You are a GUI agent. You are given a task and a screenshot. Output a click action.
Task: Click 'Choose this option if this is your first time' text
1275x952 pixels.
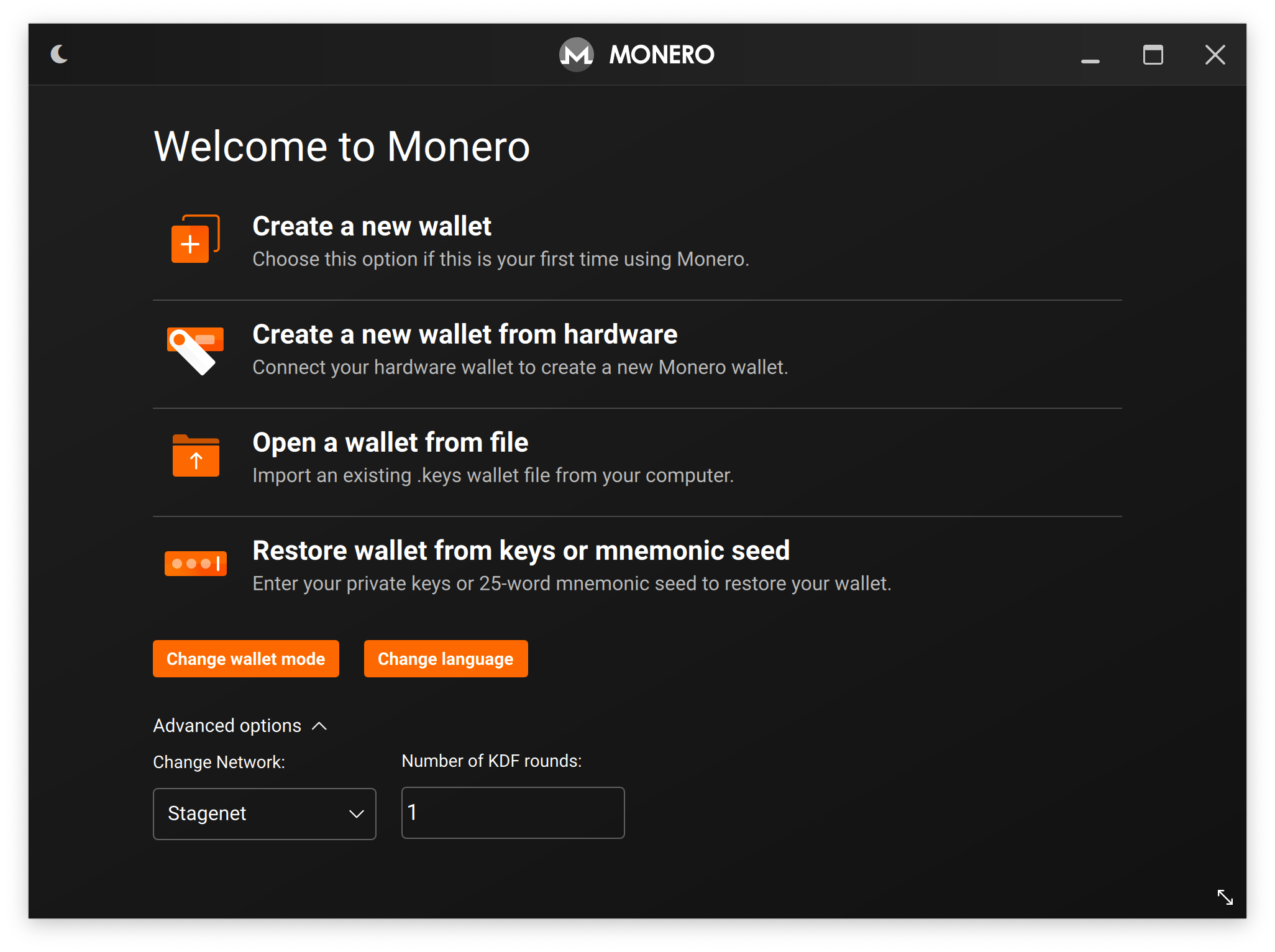[501, 259]
